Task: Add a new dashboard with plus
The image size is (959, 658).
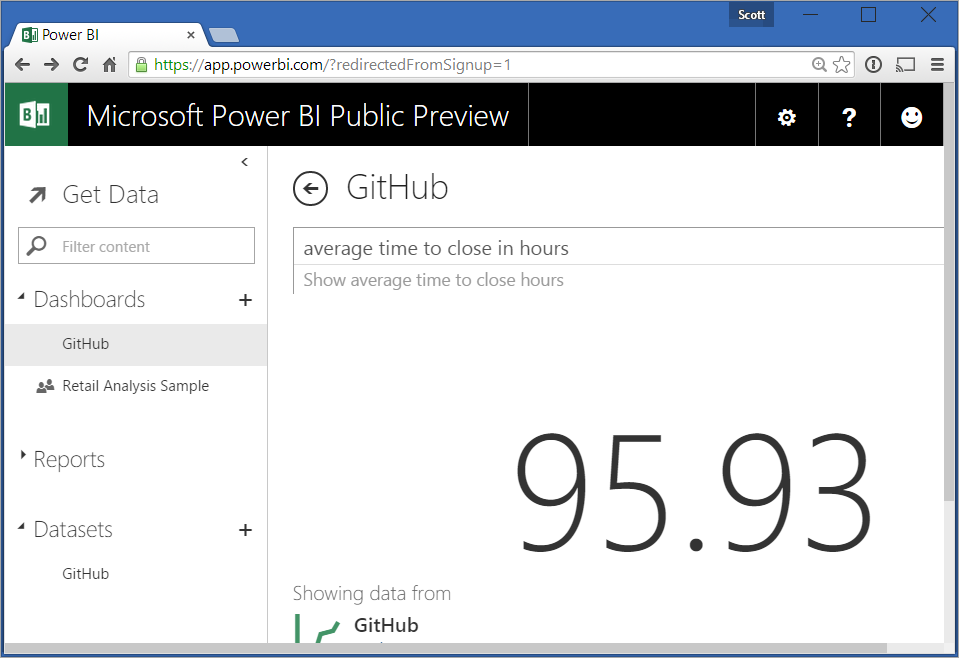Action: click(245, 300)
